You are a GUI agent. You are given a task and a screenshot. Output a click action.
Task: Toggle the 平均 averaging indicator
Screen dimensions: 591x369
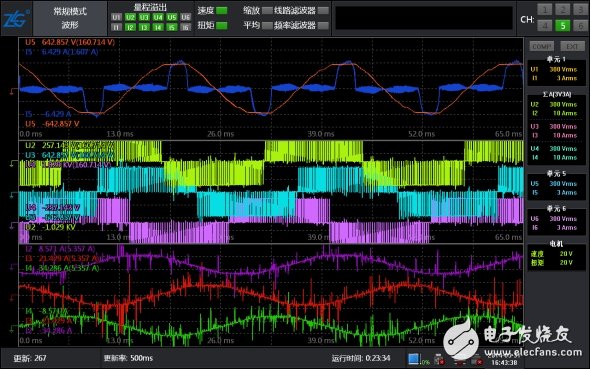[x=267, y=26]
